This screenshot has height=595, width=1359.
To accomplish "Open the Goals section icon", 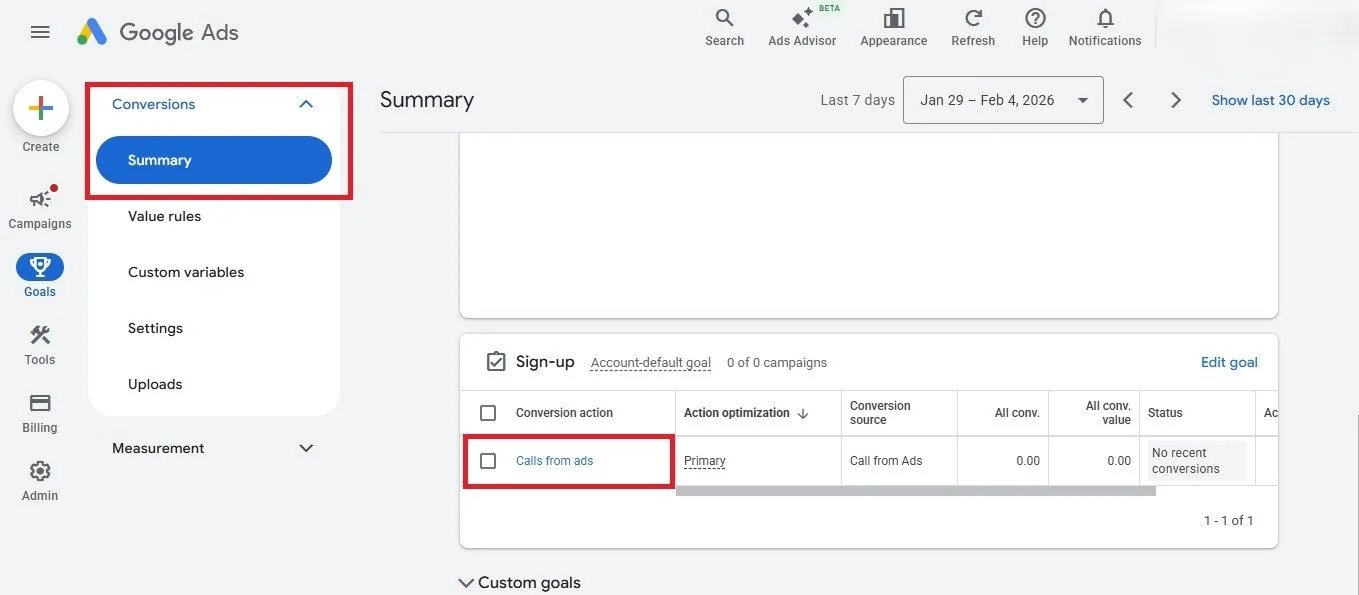I will (x=39, y=267).
